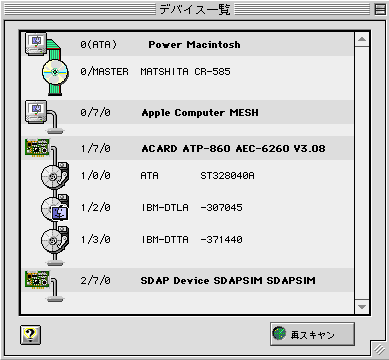389x360 pixels.
Task: Click the Apple Computer MESH computer icon
Action: click(x=36, y=112)
